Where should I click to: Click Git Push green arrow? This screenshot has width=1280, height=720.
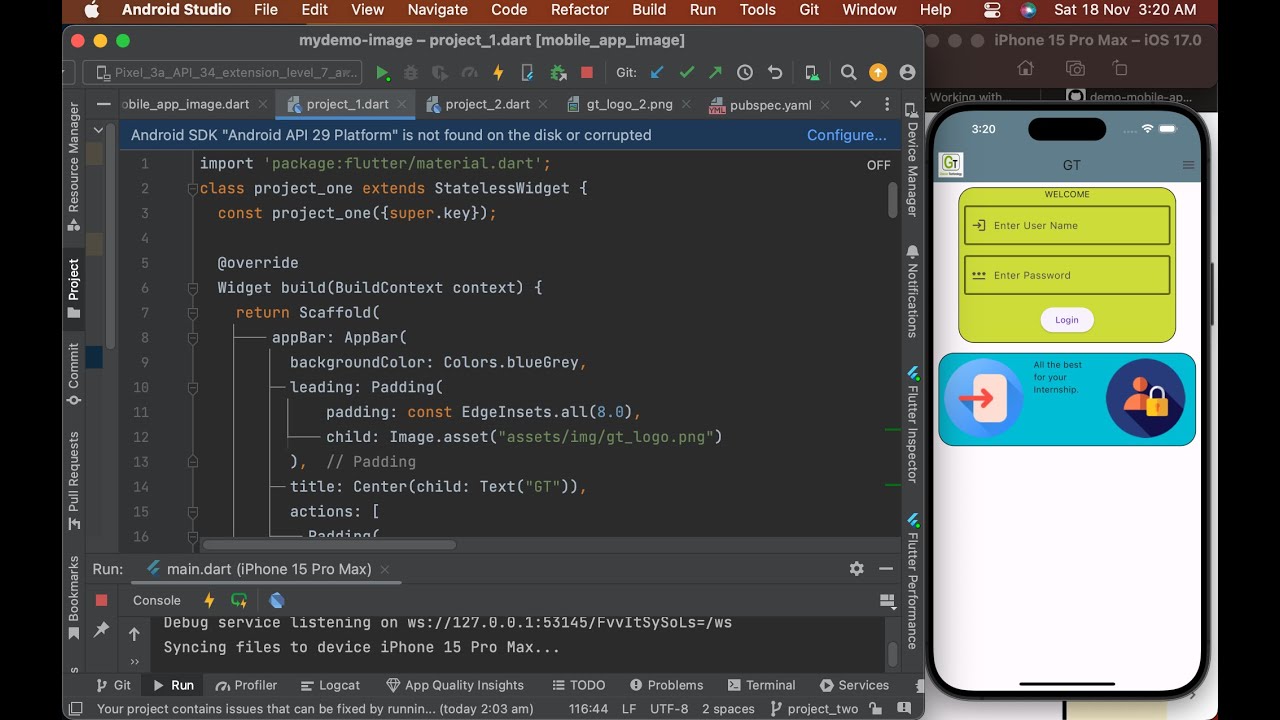715,73
